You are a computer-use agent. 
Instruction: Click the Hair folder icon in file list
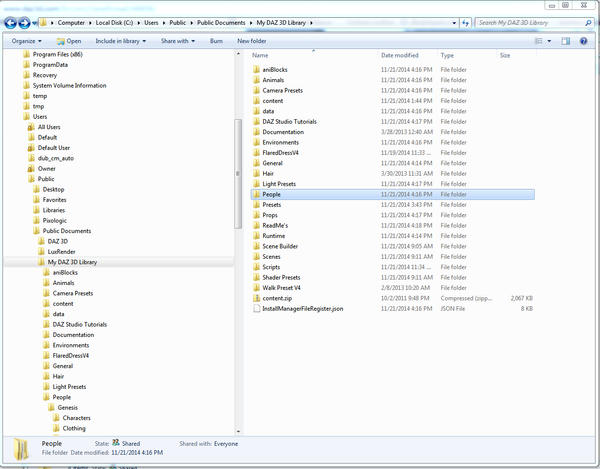[256, 173]
